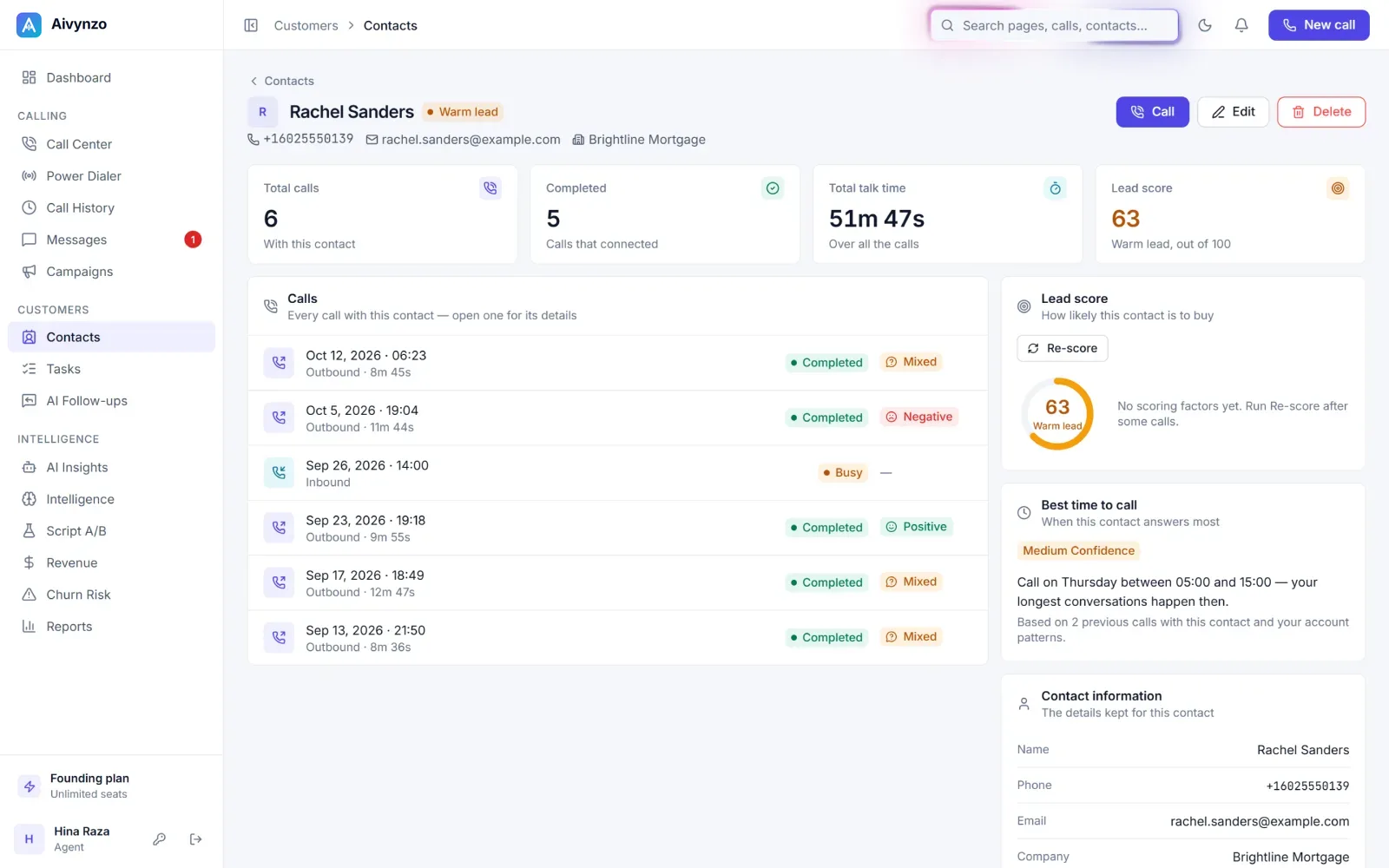This screenshot has height=868, width=1389.
Task: Go to Call Center
Action: point(111,144)
